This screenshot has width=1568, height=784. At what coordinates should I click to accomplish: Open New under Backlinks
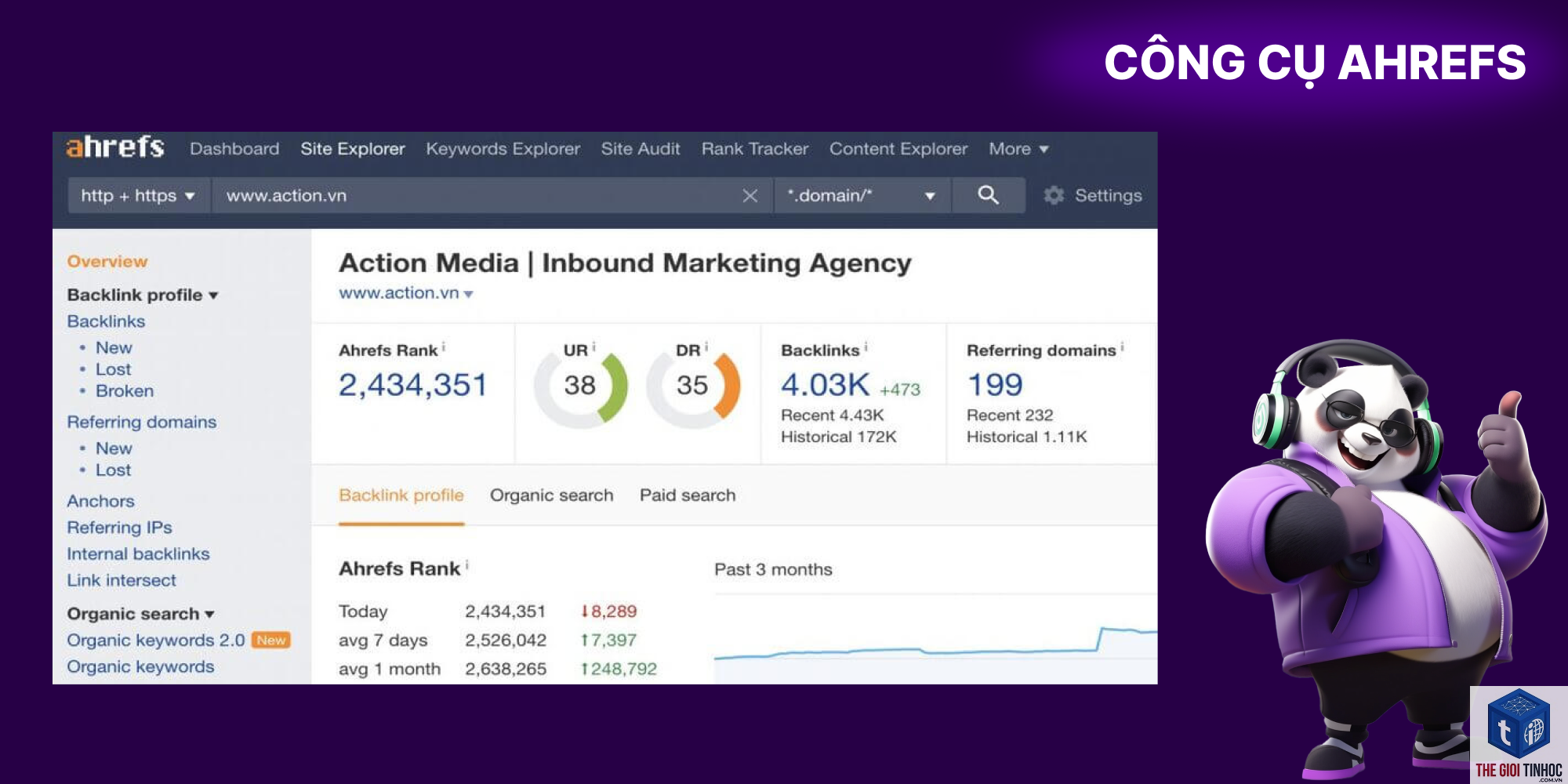tap(114, 347)
